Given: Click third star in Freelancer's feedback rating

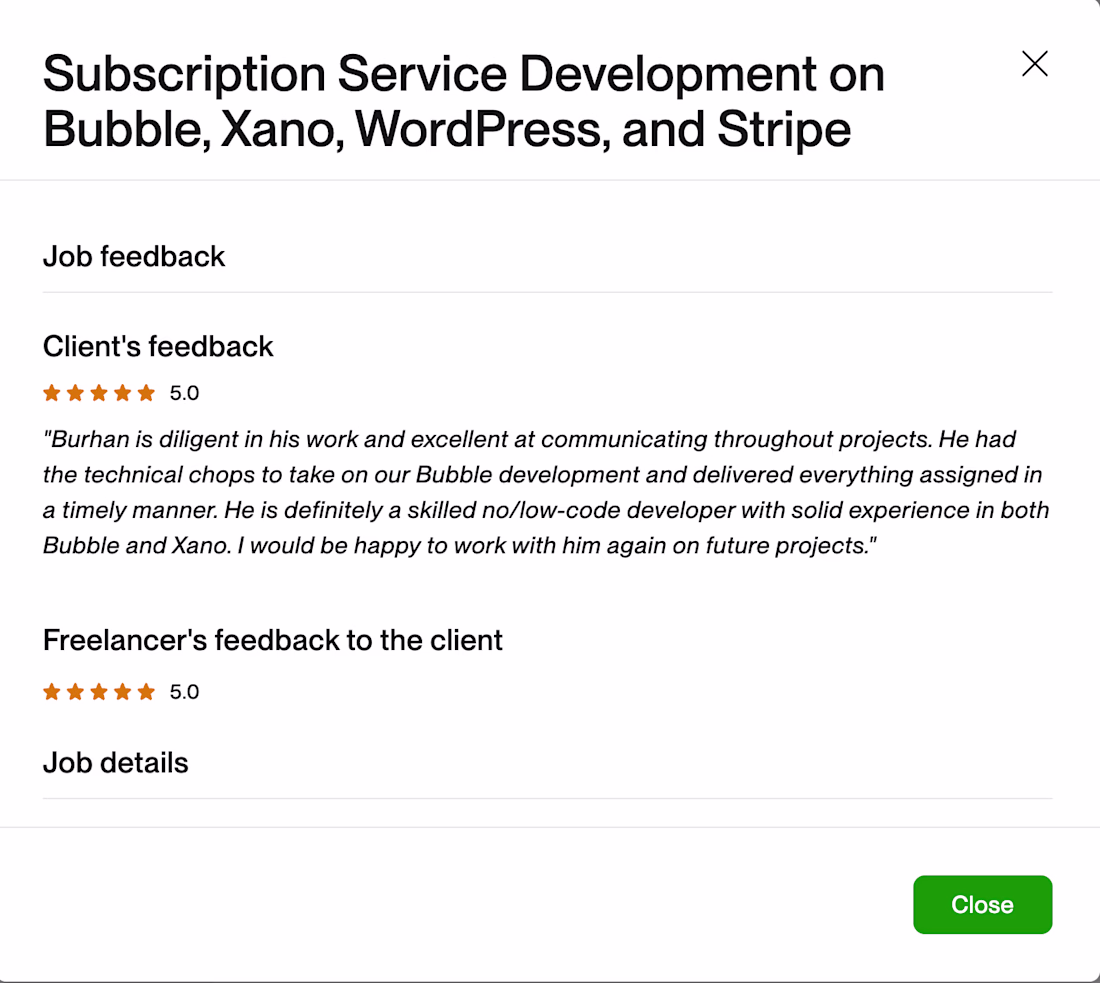Looking at the screenshot, I should click(x=99, y=692).
